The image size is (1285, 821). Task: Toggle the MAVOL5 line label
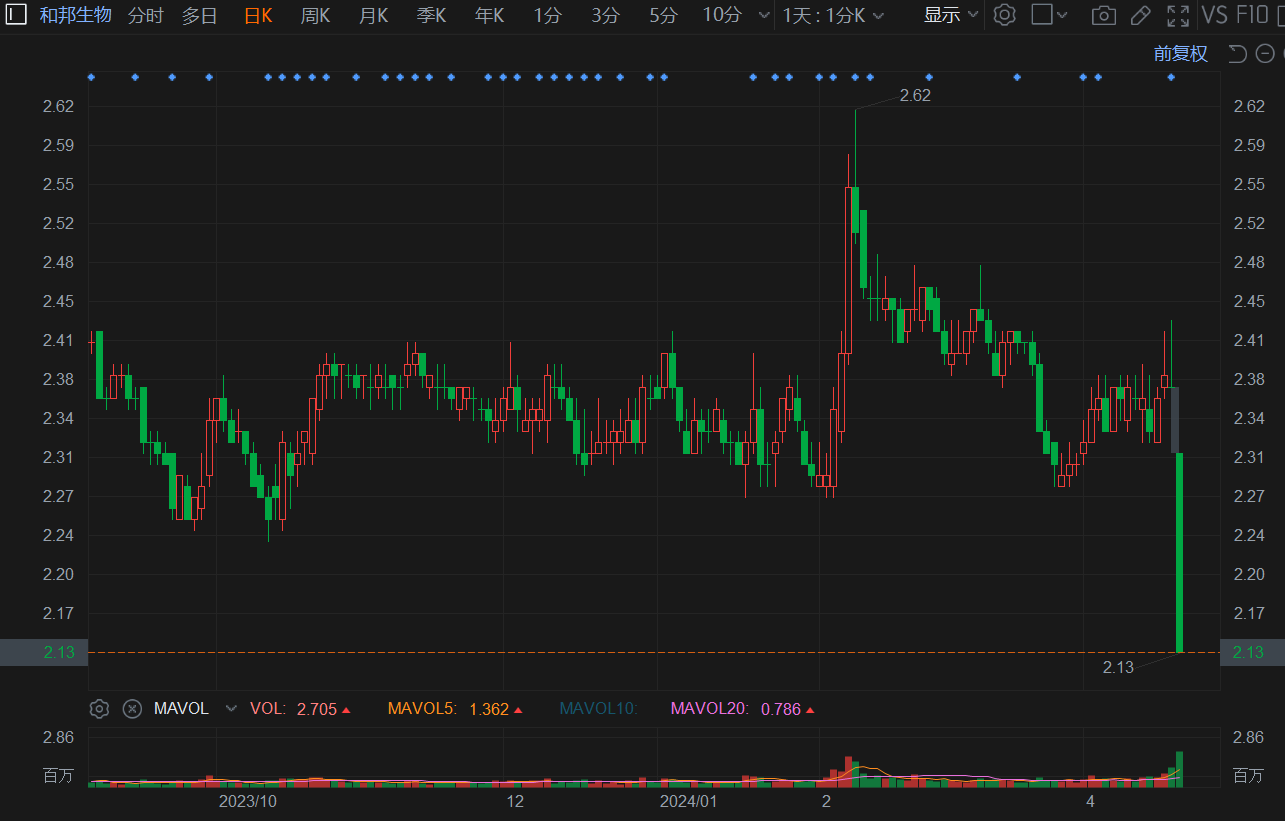pos(422,709)
